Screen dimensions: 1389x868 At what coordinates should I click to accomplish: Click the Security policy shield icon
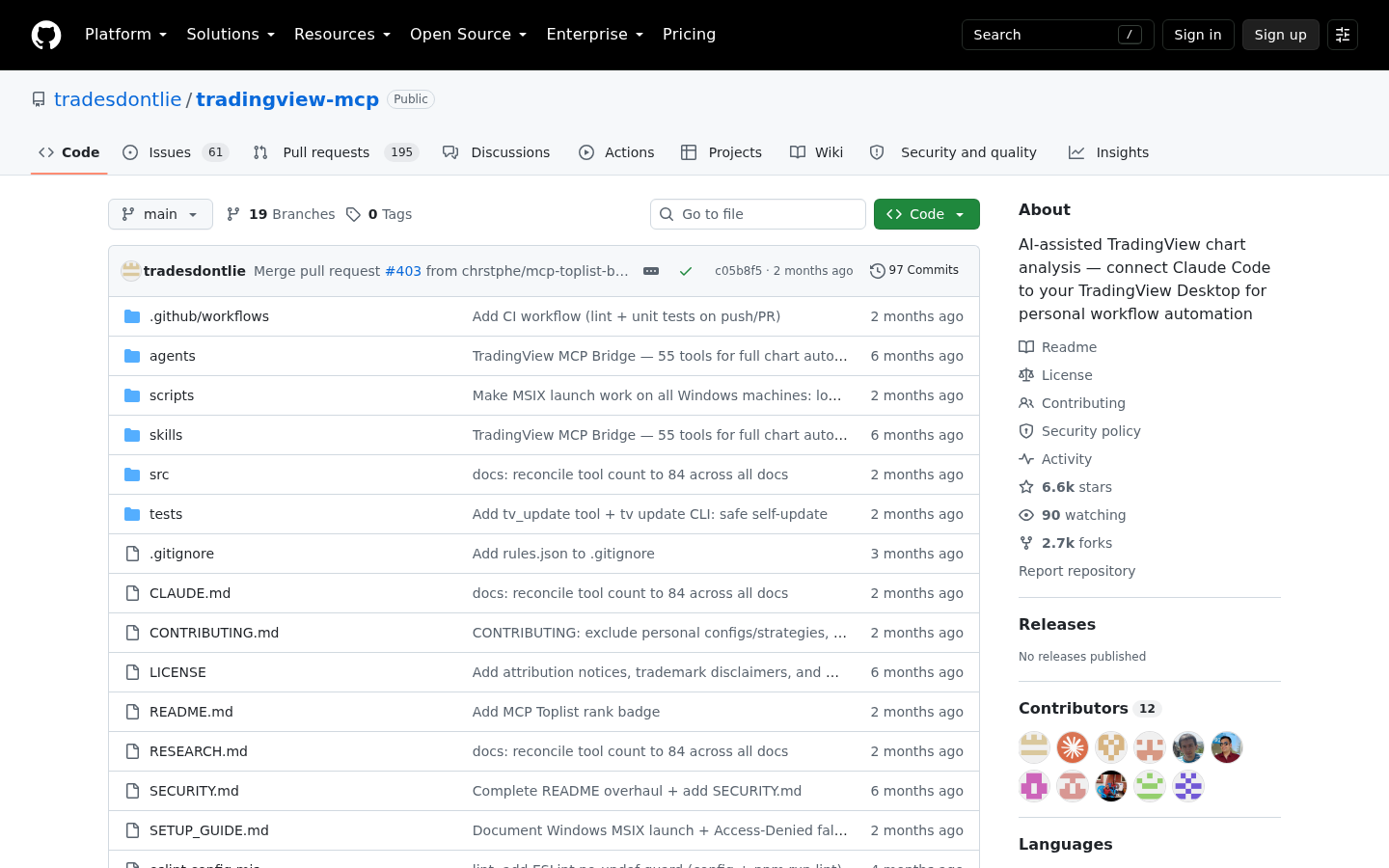tap(1026, 431)
